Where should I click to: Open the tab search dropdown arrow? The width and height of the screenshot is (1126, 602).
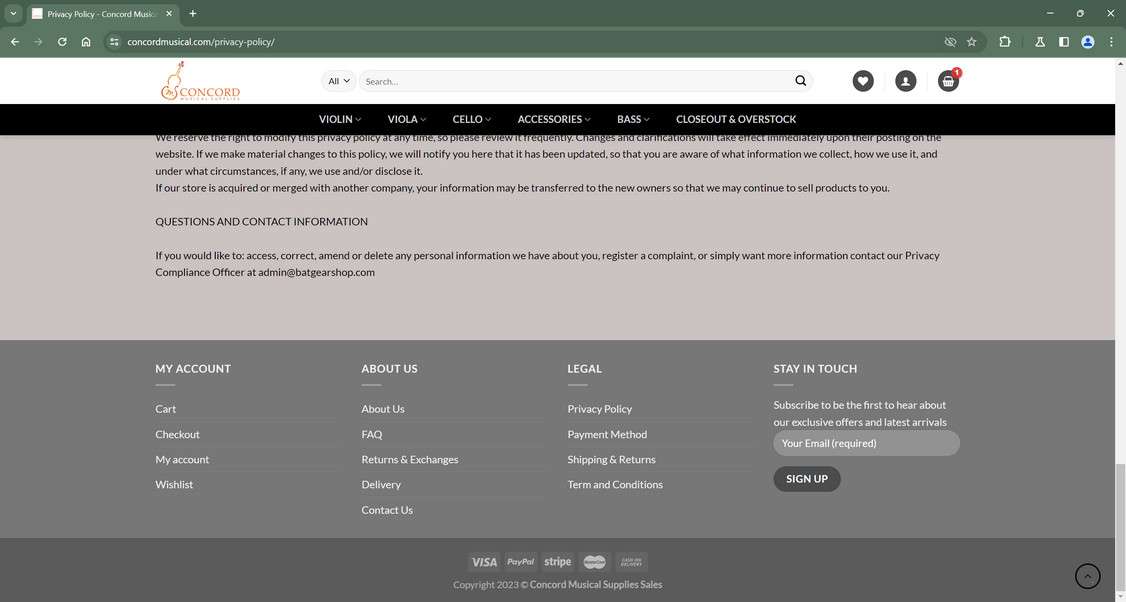(13, 14)
